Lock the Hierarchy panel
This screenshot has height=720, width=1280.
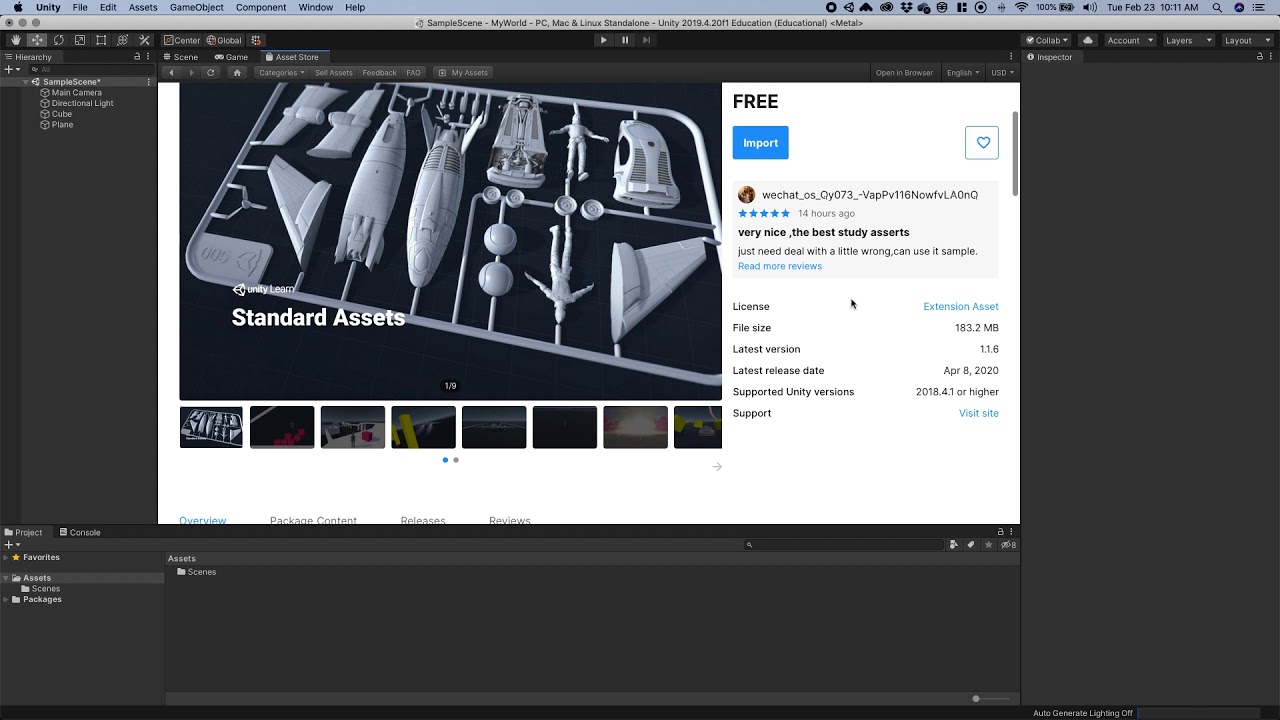click(137, 57)
